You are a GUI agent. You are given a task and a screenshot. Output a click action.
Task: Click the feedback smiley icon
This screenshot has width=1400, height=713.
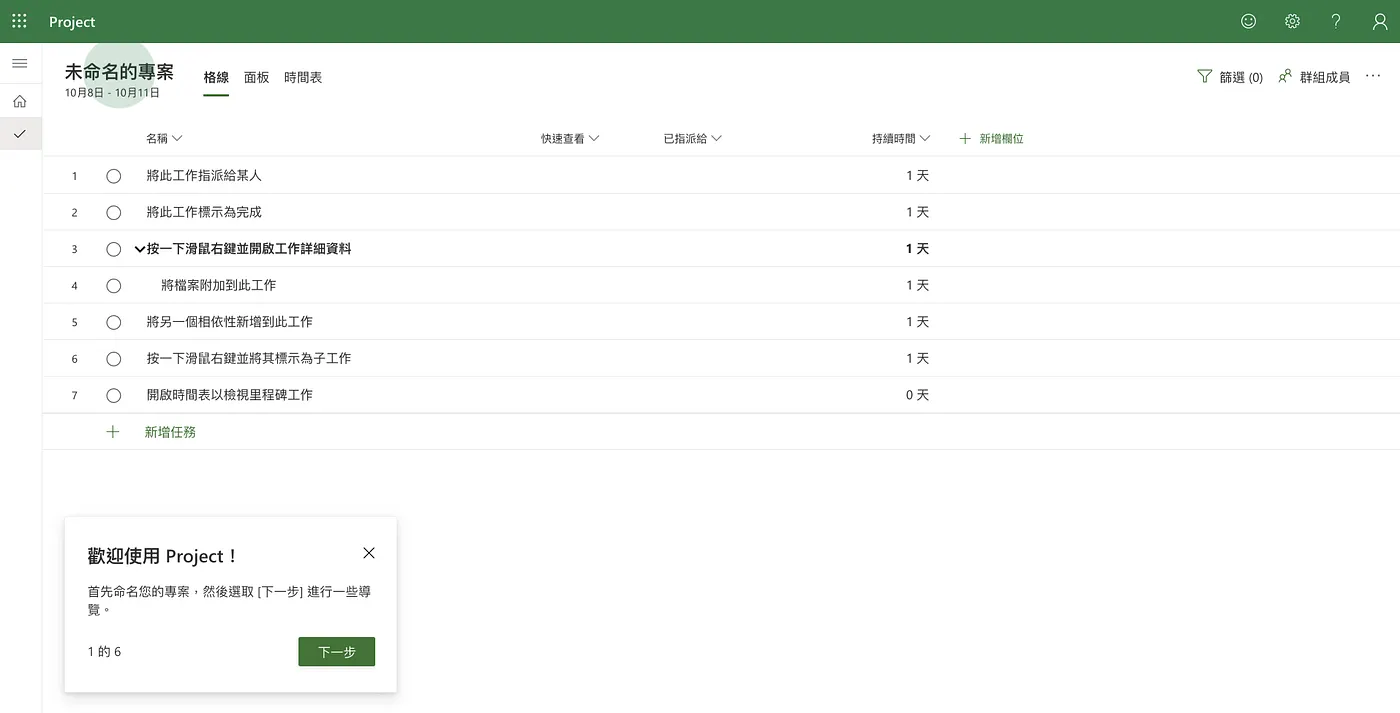1248,21
